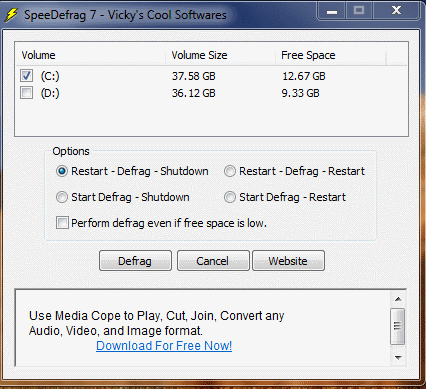This screenshot has height=389, width=426.
Task: Check the (D:) volume checkbox
Action: pyautogui.click(x=26, y=93)
